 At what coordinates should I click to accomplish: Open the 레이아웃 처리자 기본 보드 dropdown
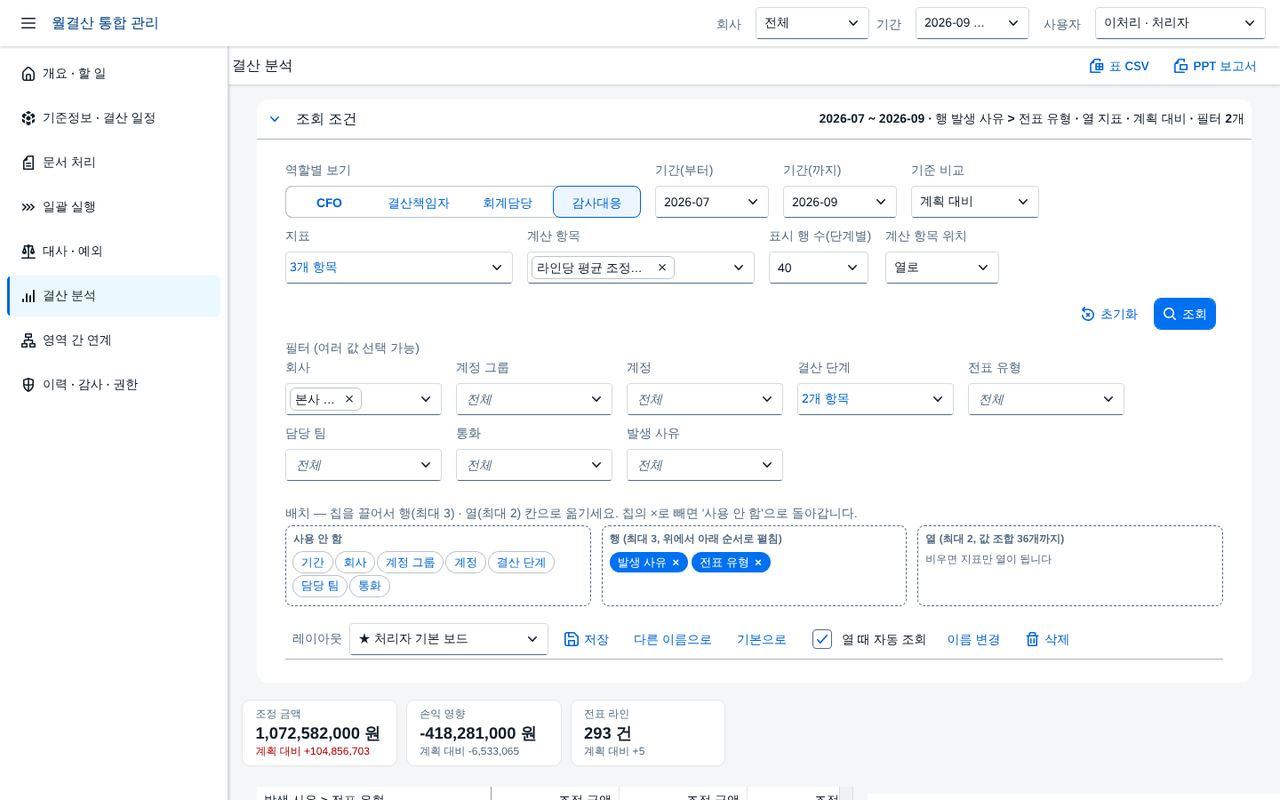[x=448, y=639]
